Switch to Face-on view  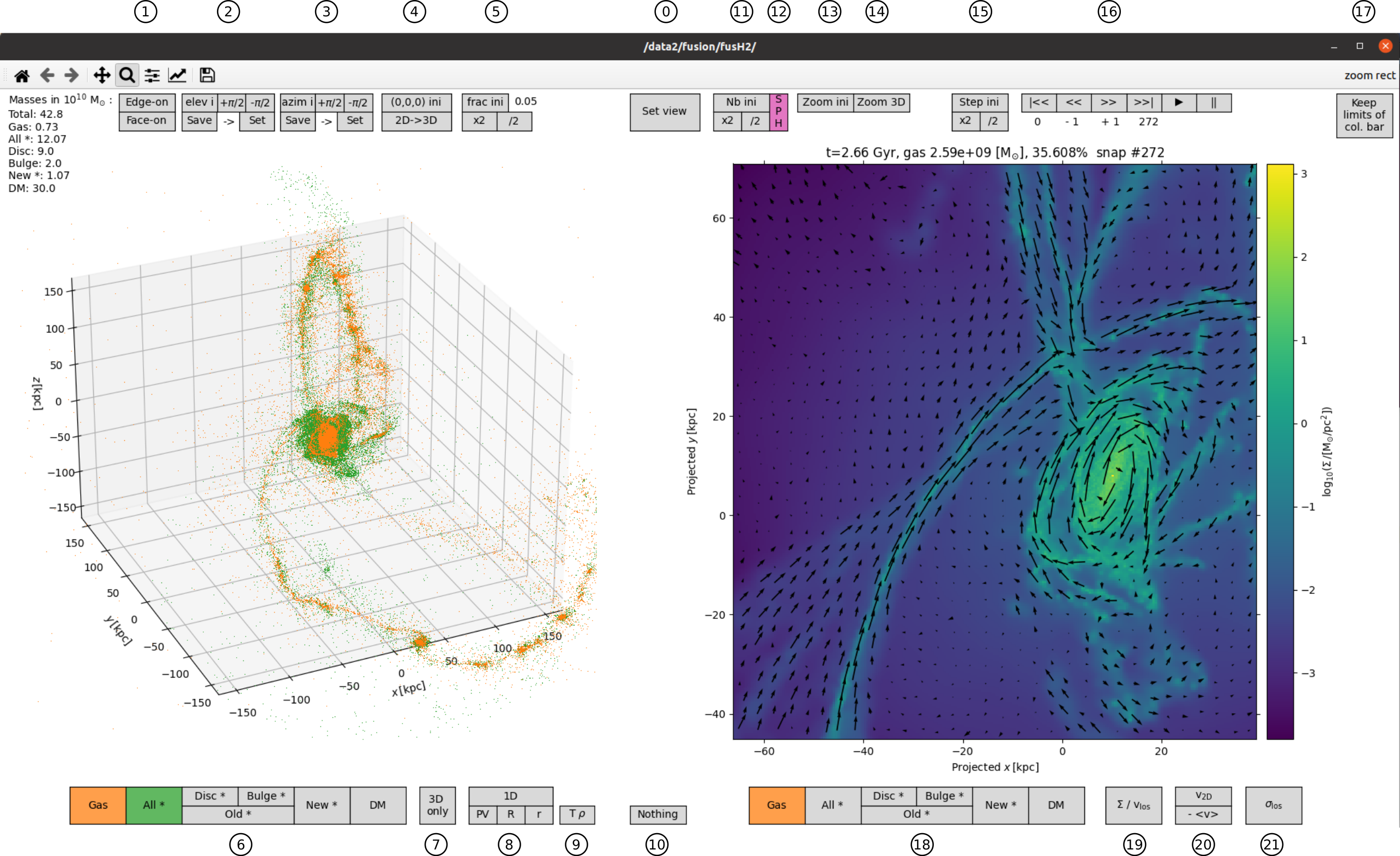(x=147, y=121)
